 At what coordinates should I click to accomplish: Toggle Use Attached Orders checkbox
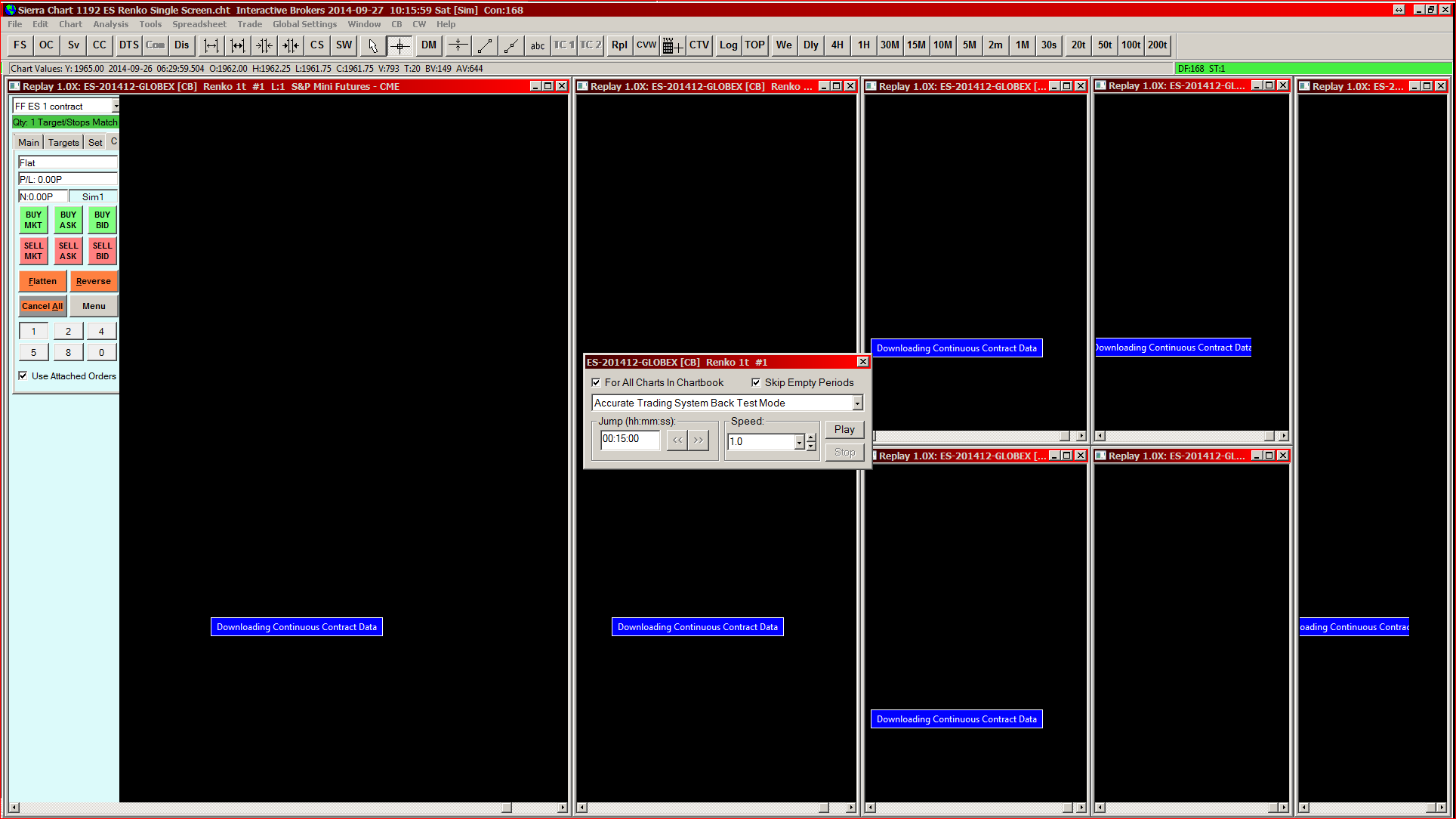(23, 376)
